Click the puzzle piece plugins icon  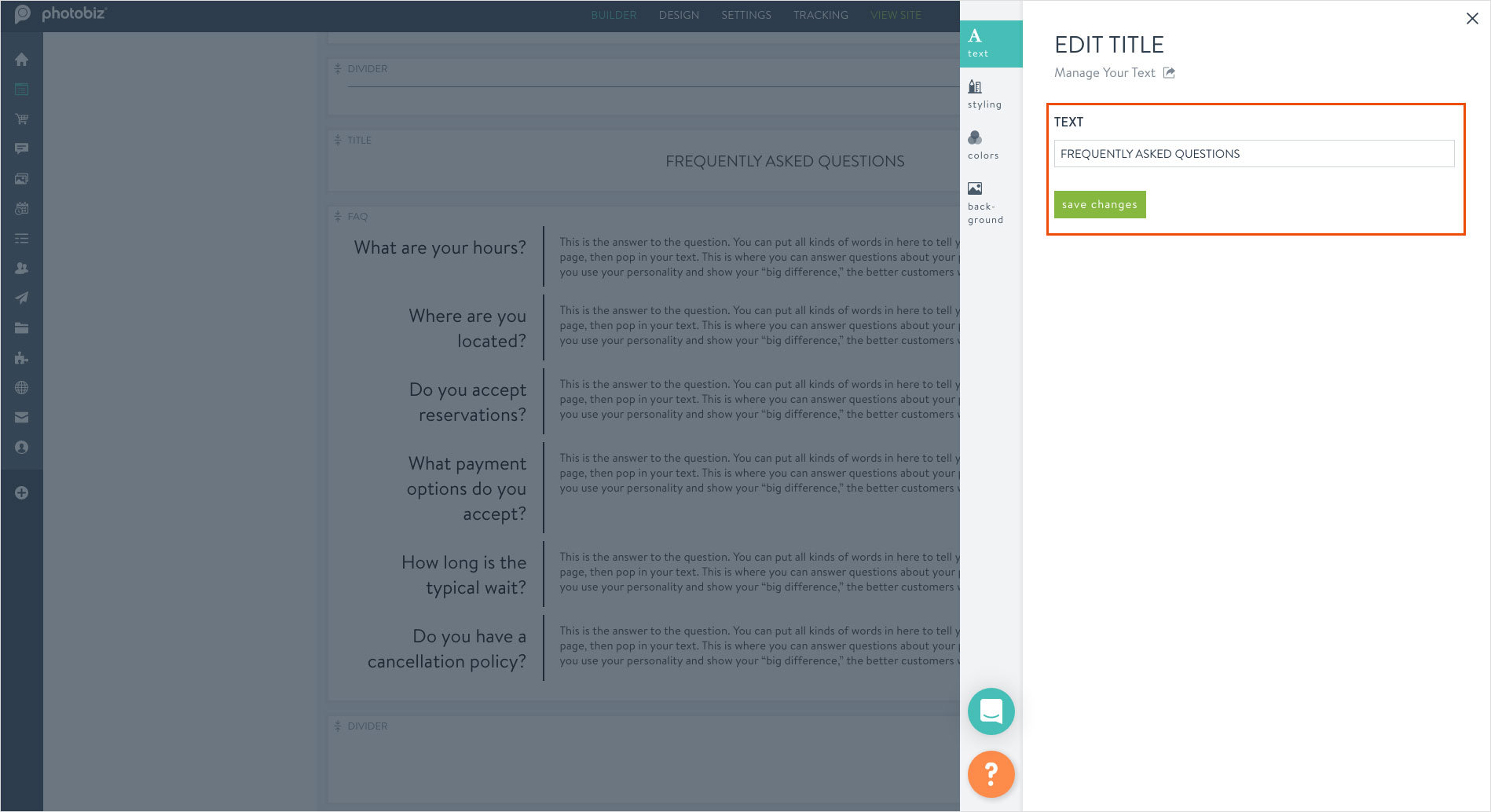tap(21, 358)
